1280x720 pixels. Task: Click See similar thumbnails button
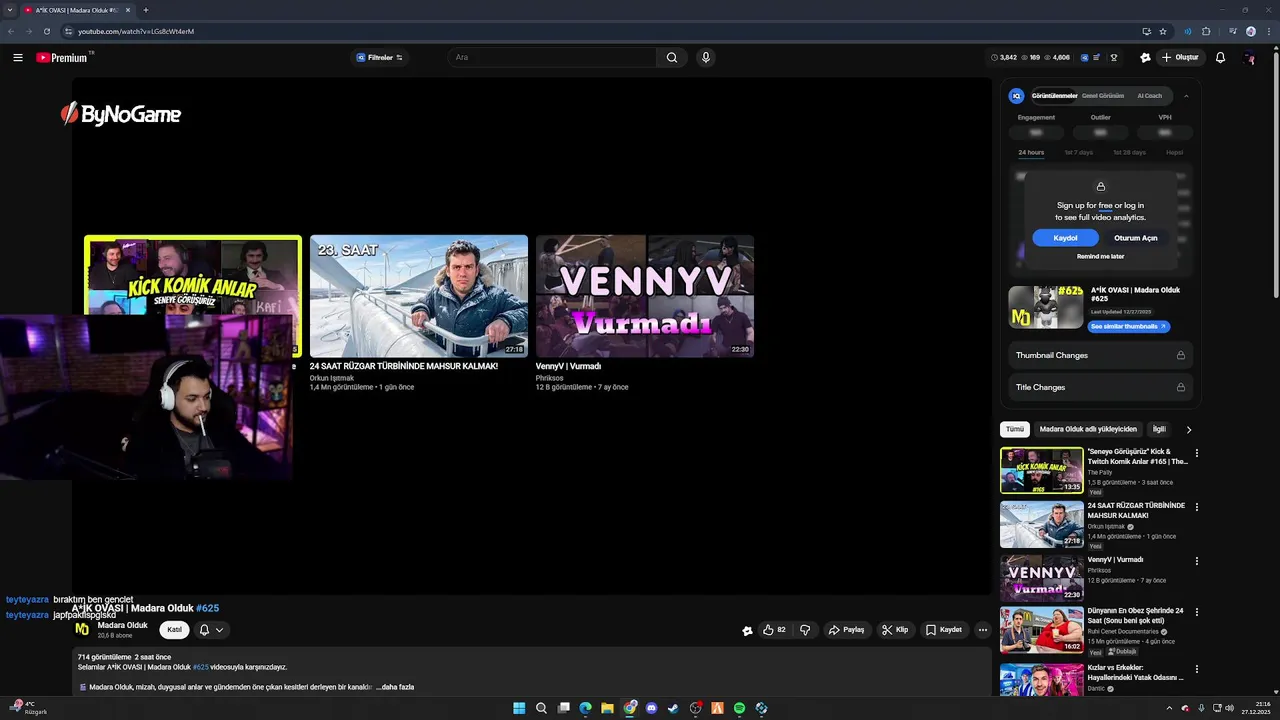(1128, 327)
